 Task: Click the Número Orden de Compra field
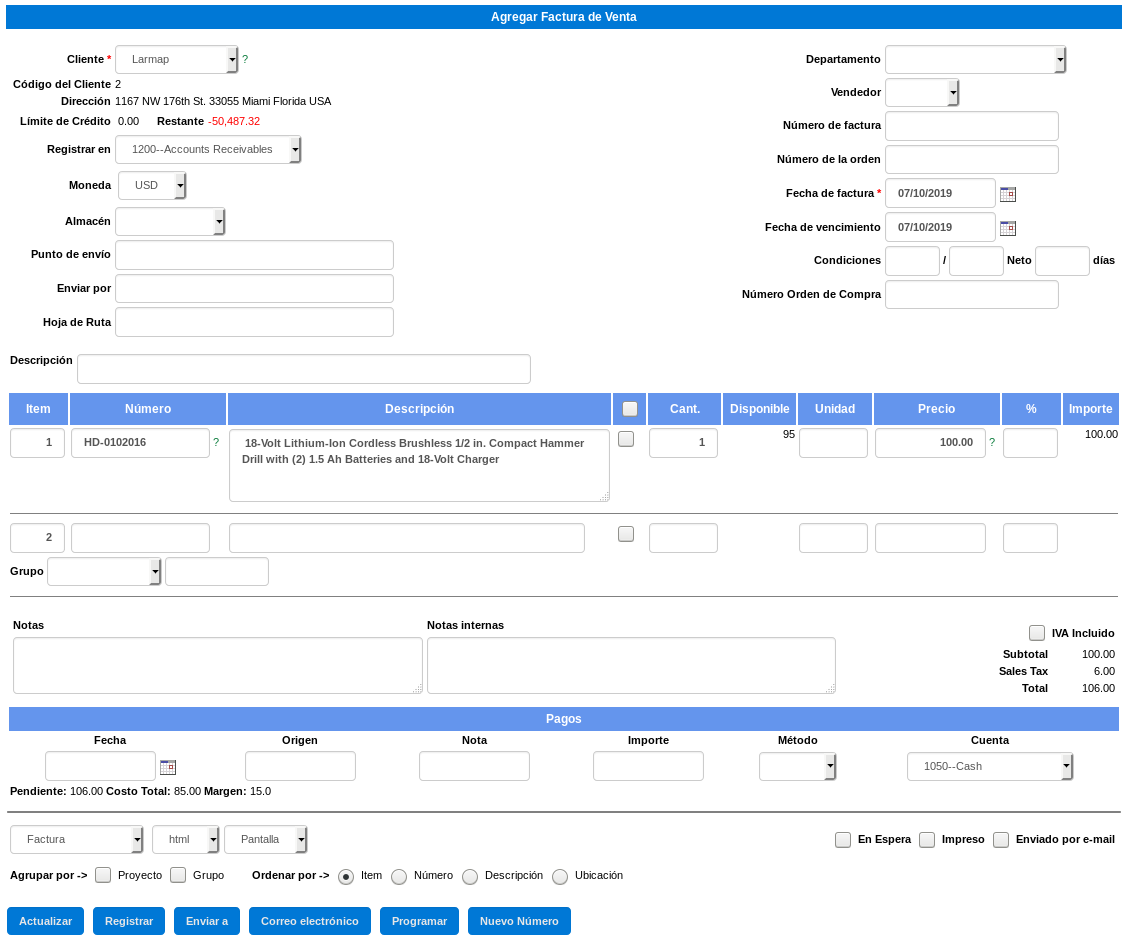(972, 294)
